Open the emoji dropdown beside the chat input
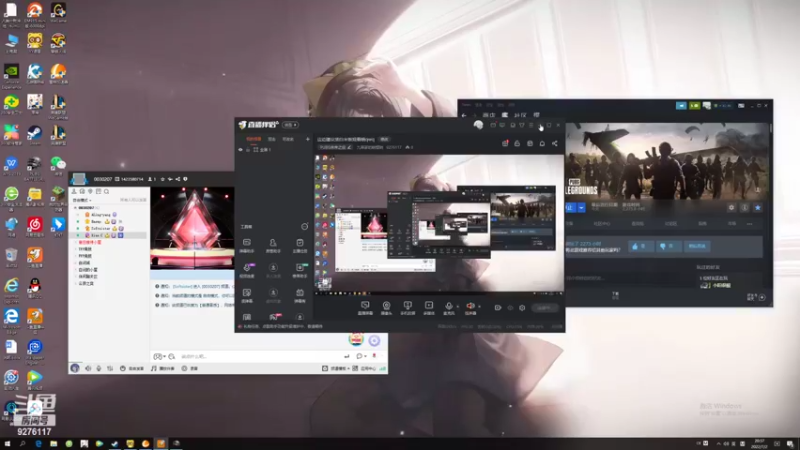The height and width of the screenshot is (450, 800). click(x=159, y=356)
